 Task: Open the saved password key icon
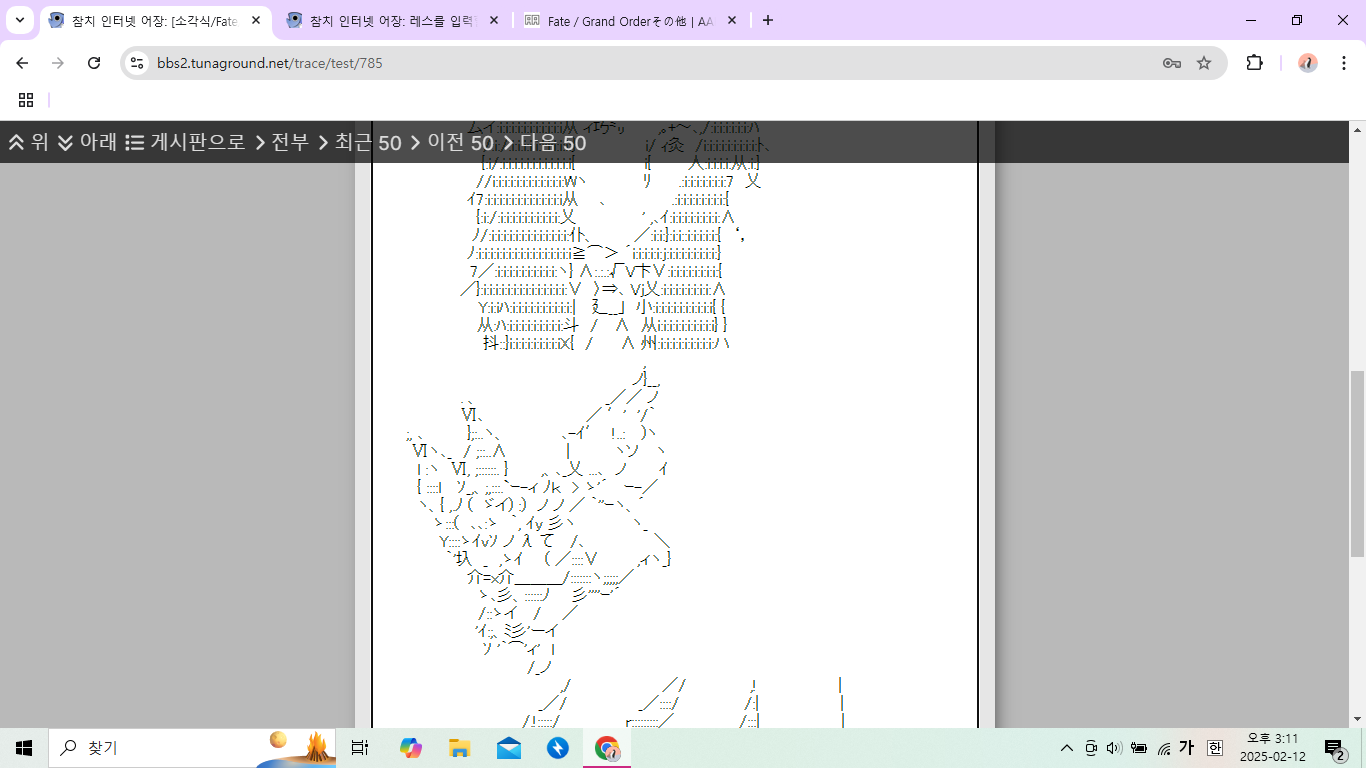[x=1172, y=63]
